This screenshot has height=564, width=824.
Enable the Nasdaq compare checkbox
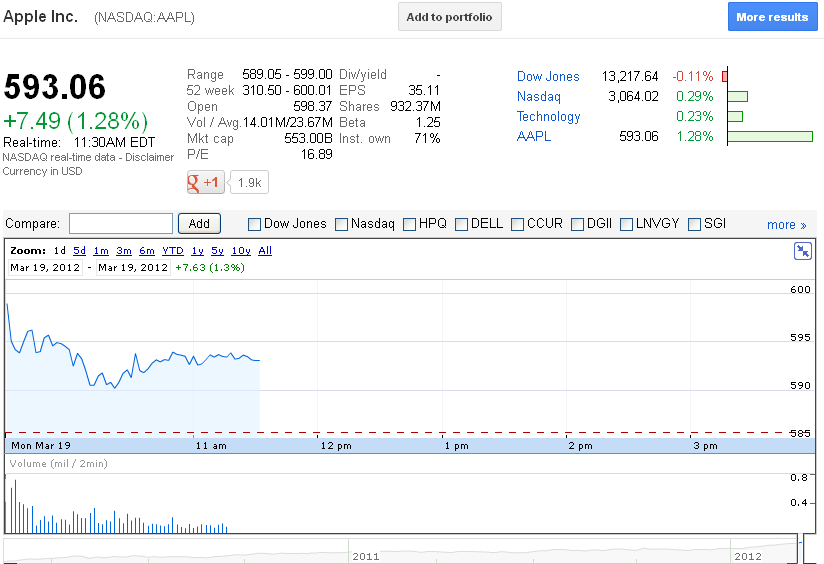tap(342, 224)
